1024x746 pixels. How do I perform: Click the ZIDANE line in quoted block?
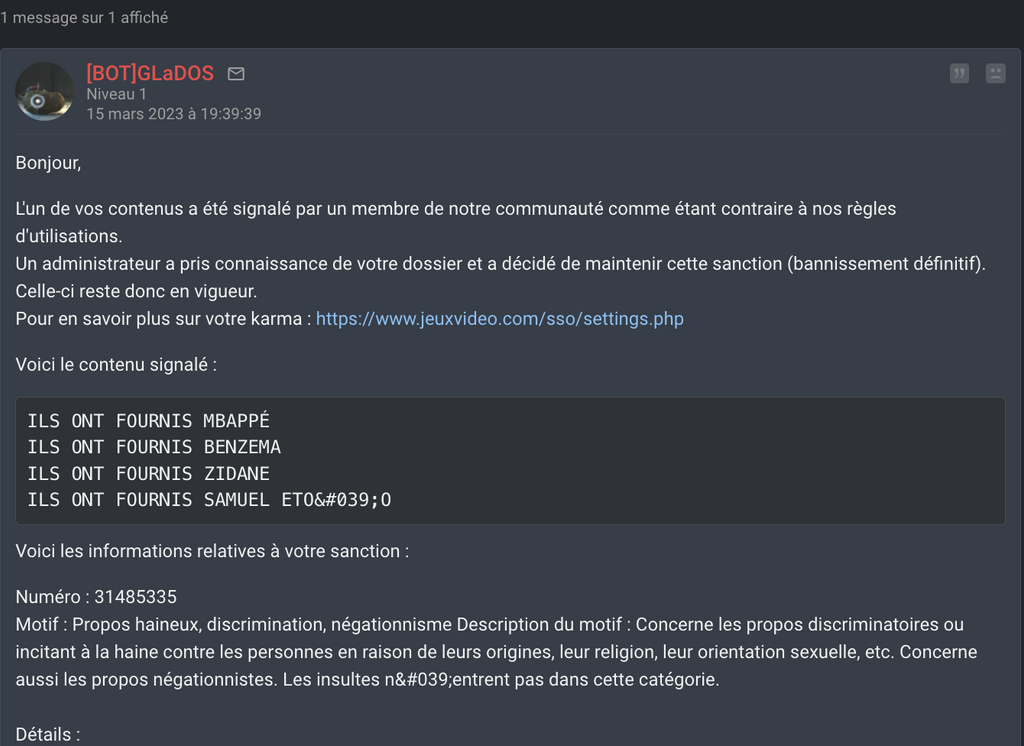point(148,474)
